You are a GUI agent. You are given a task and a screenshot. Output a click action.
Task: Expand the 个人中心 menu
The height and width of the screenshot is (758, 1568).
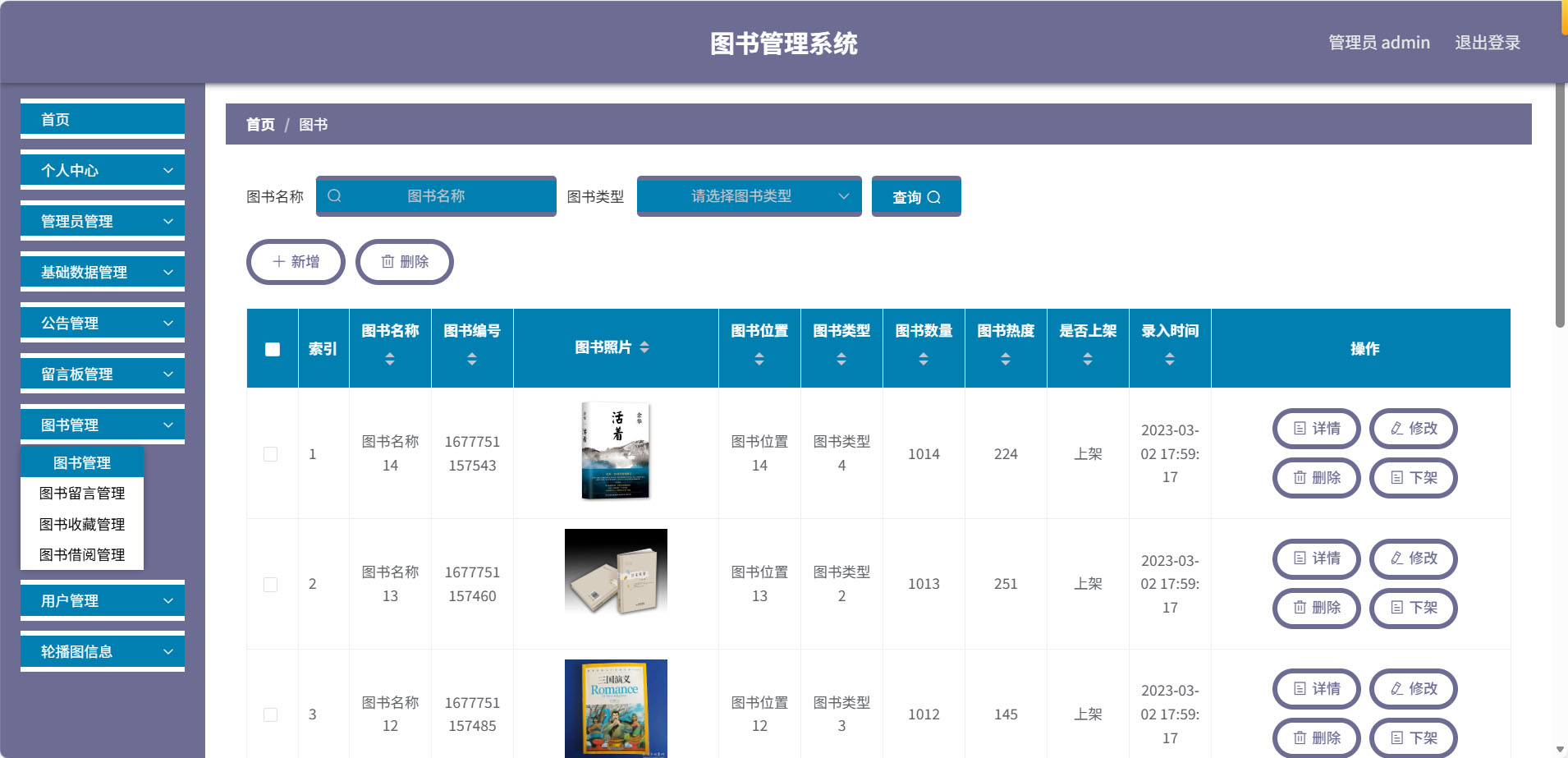(103, 170)
